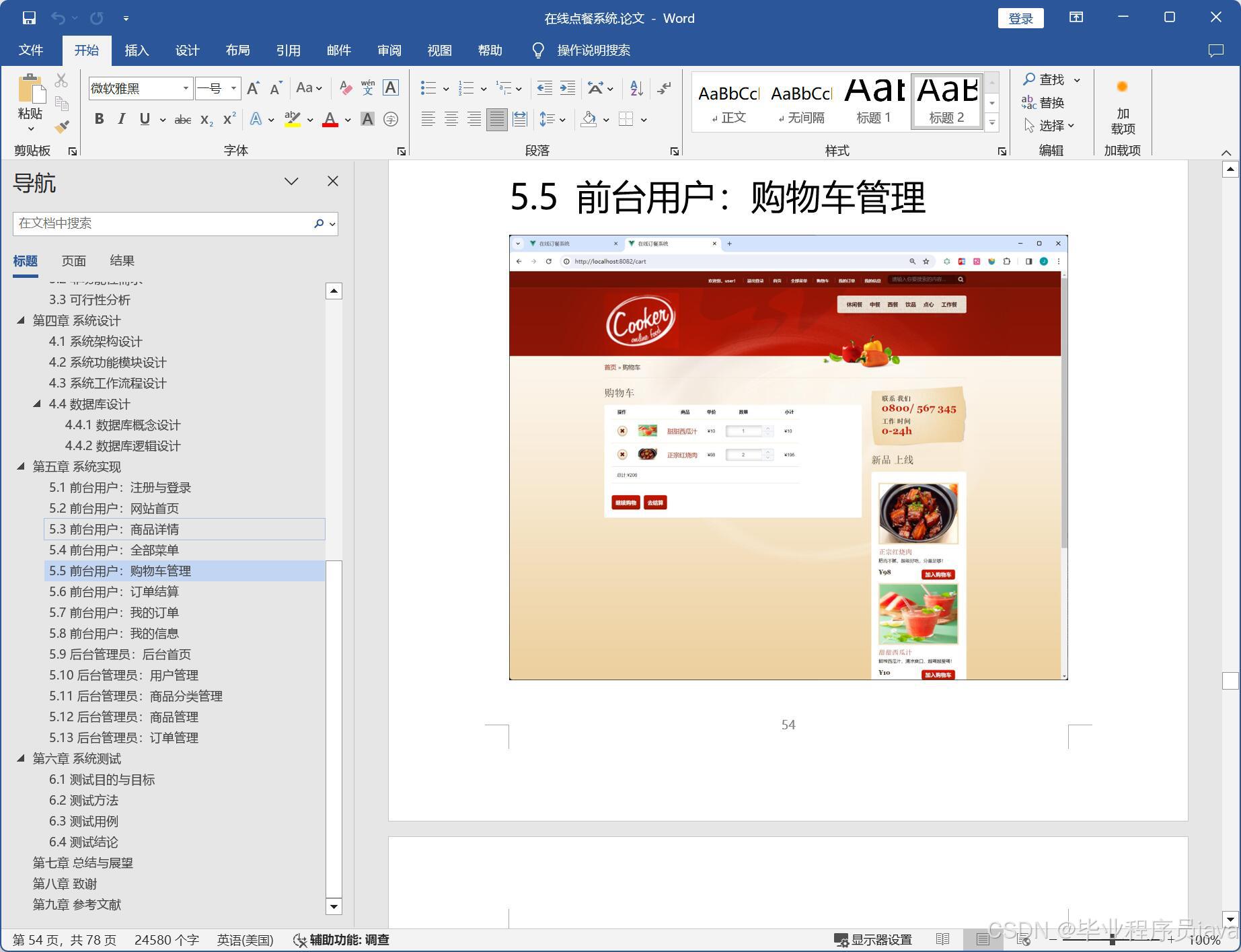The image size is (1241, 952).
Task: Toggle Italic formatting
Action: [x=122, y=119]
